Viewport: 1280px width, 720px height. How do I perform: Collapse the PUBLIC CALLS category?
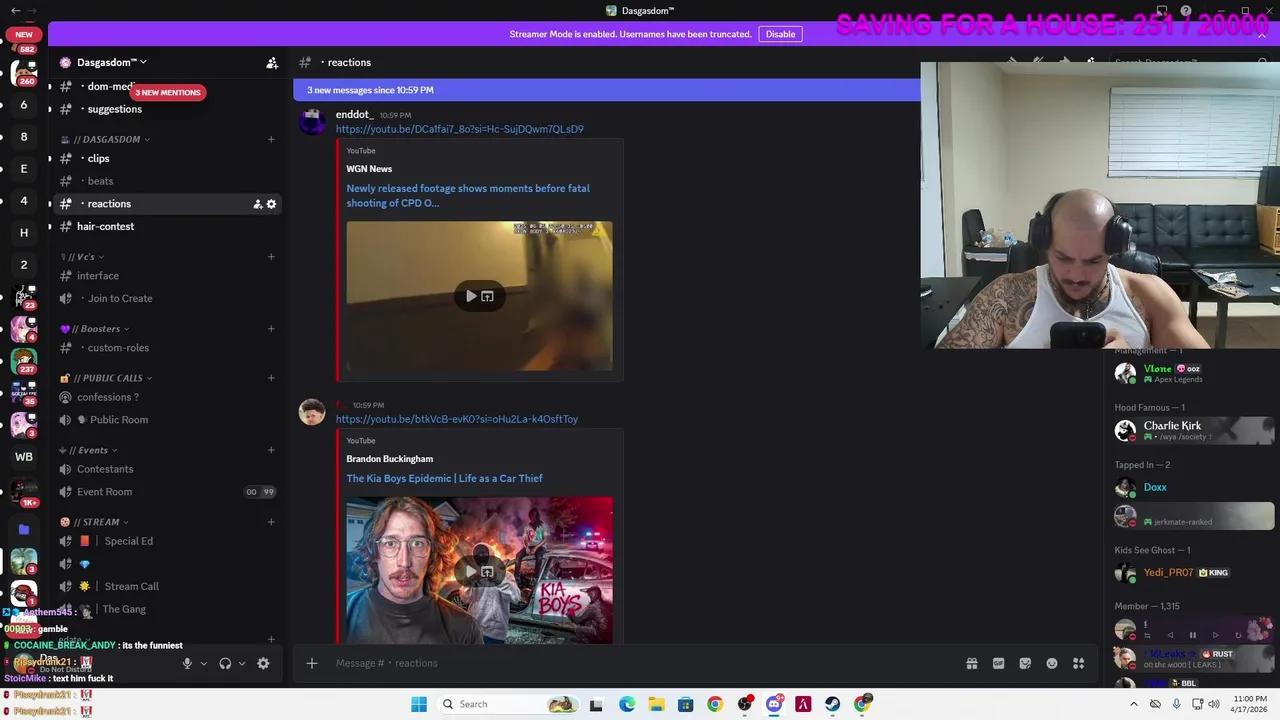pyautogui.click(x=107, y=378)
